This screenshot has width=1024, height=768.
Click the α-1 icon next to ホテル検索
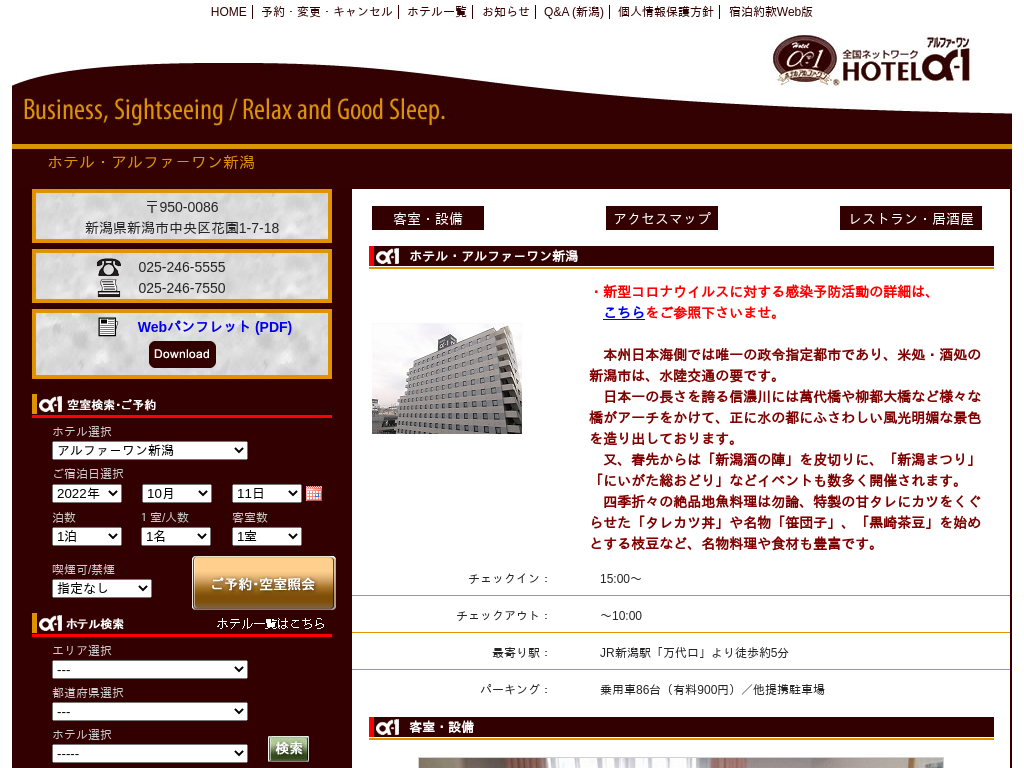[50, 624]
